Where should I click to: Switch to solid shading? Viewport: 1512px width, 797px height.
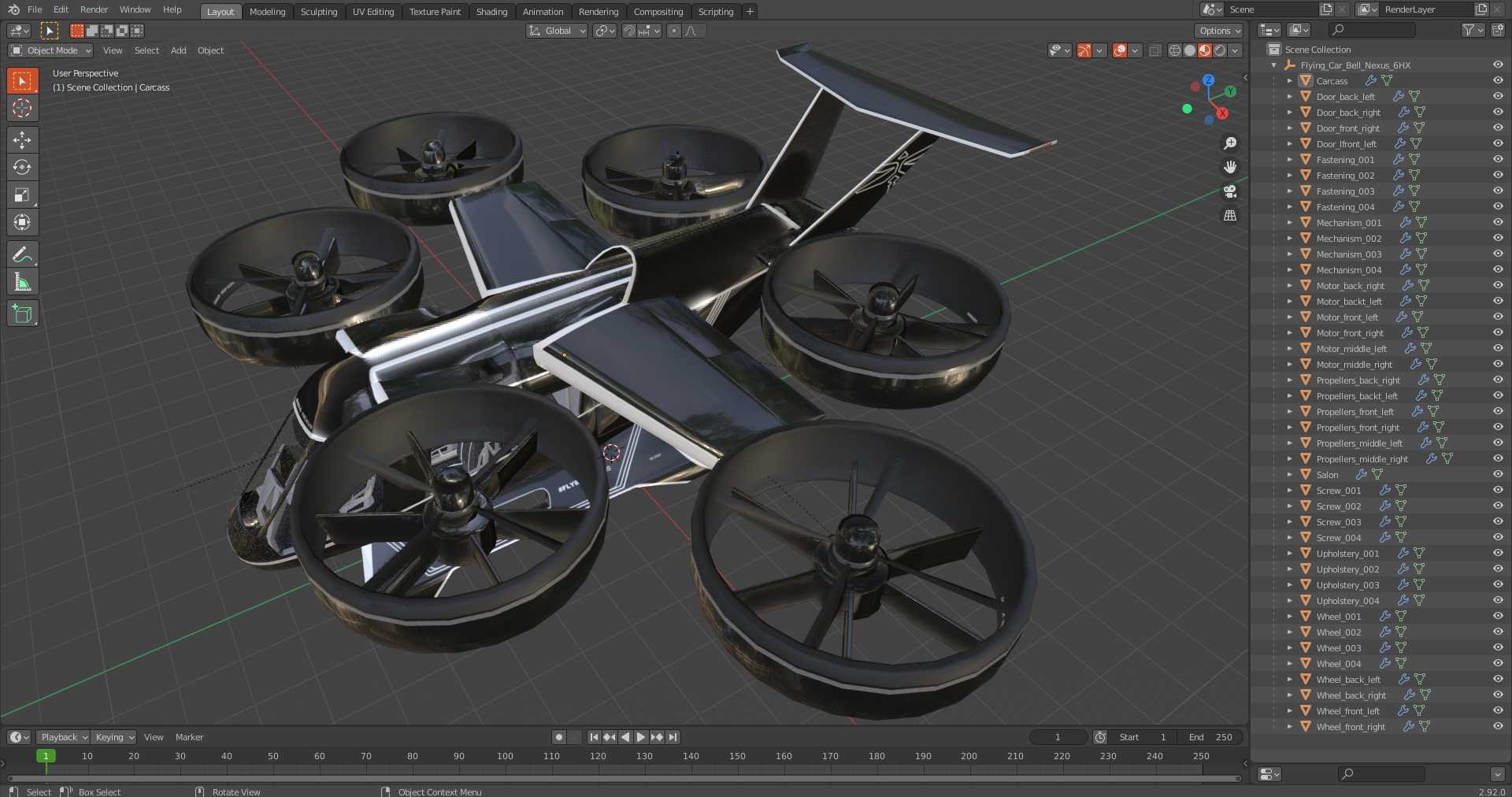tap(1189, 50)
